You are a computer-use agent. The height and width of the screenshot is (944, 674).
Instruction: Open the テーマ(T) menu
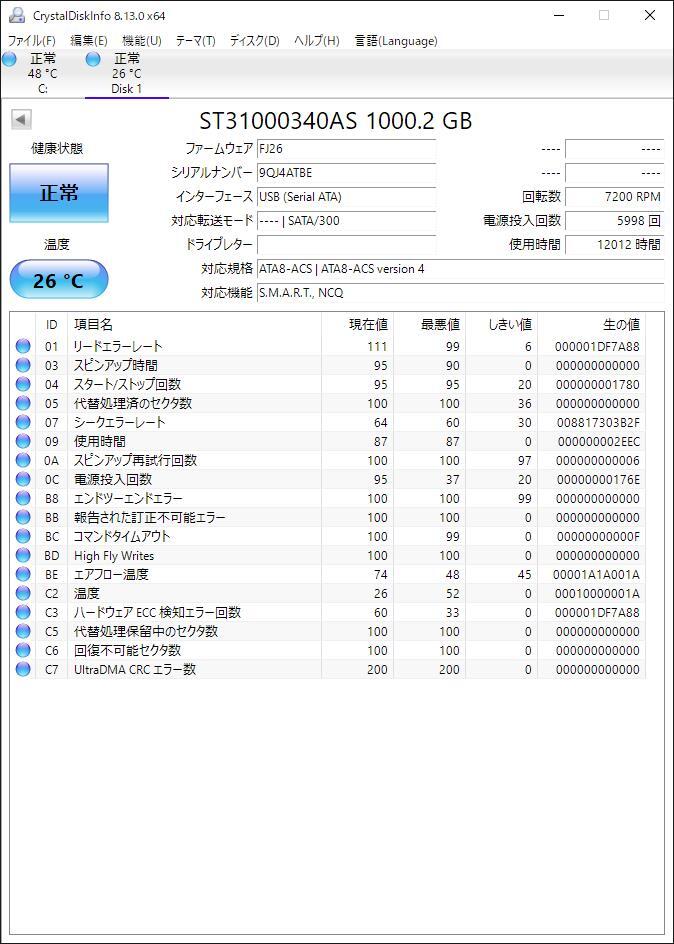(196, 41)
